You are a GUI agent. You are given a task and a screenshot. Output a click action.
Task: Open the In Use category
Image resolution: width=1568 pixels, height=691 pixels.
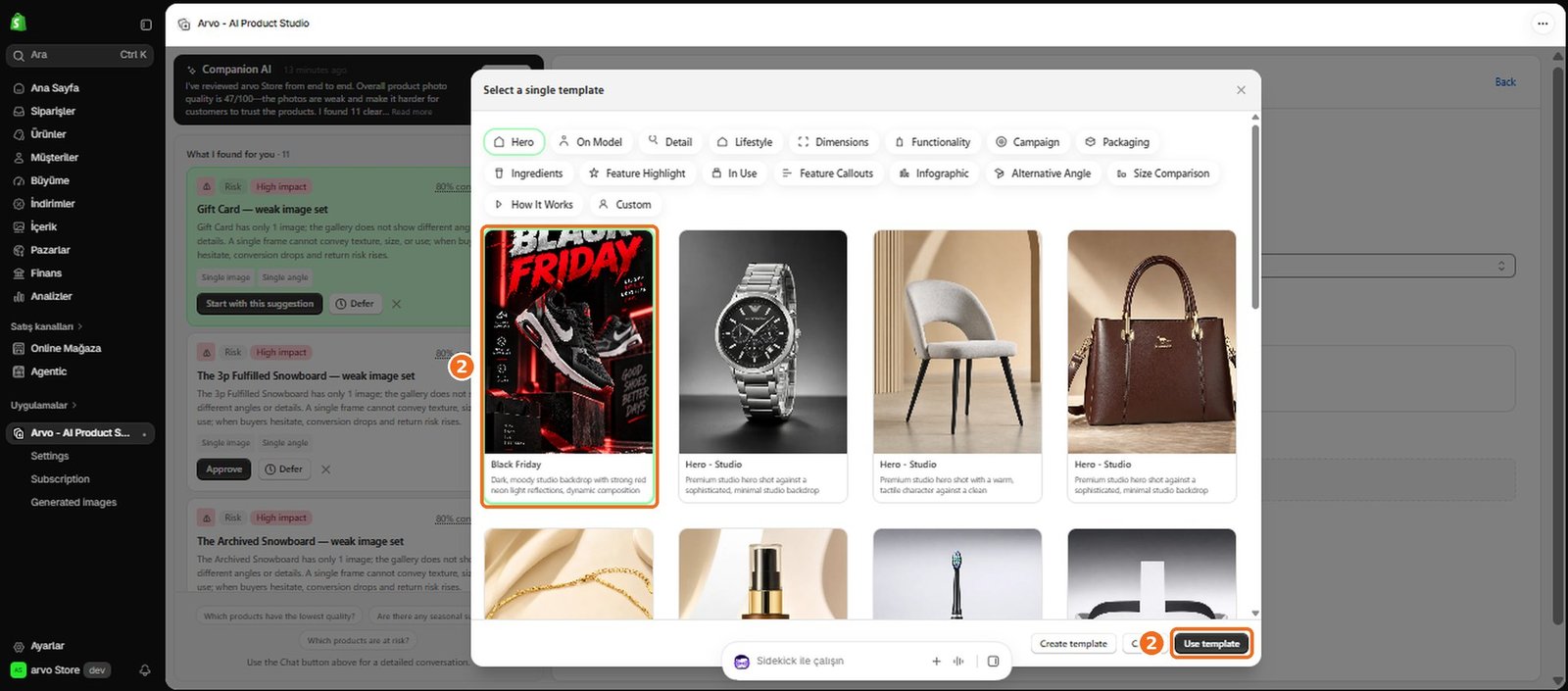click(x=734, y=173)
